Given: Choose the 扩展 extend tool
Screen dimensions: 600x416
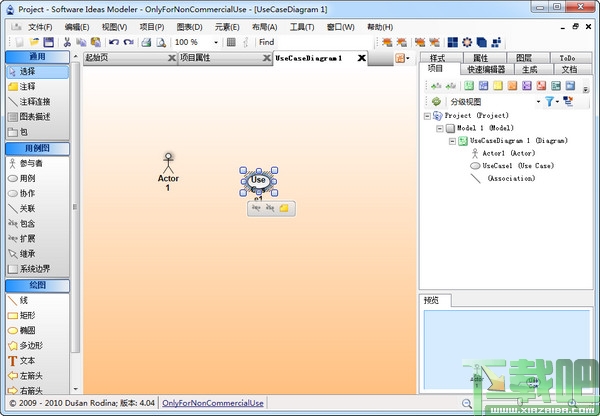Looking at the screenshot, I should point(37,239).
